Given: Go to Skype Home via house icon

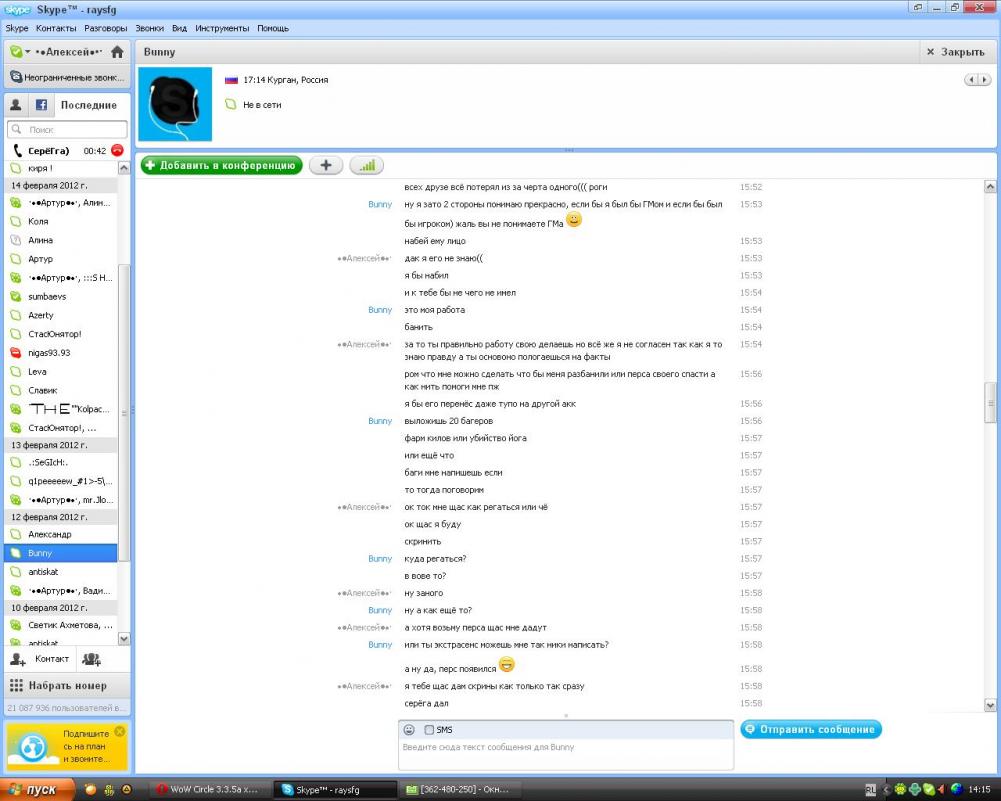Looking at the screenshot, I should pos(117,52).
